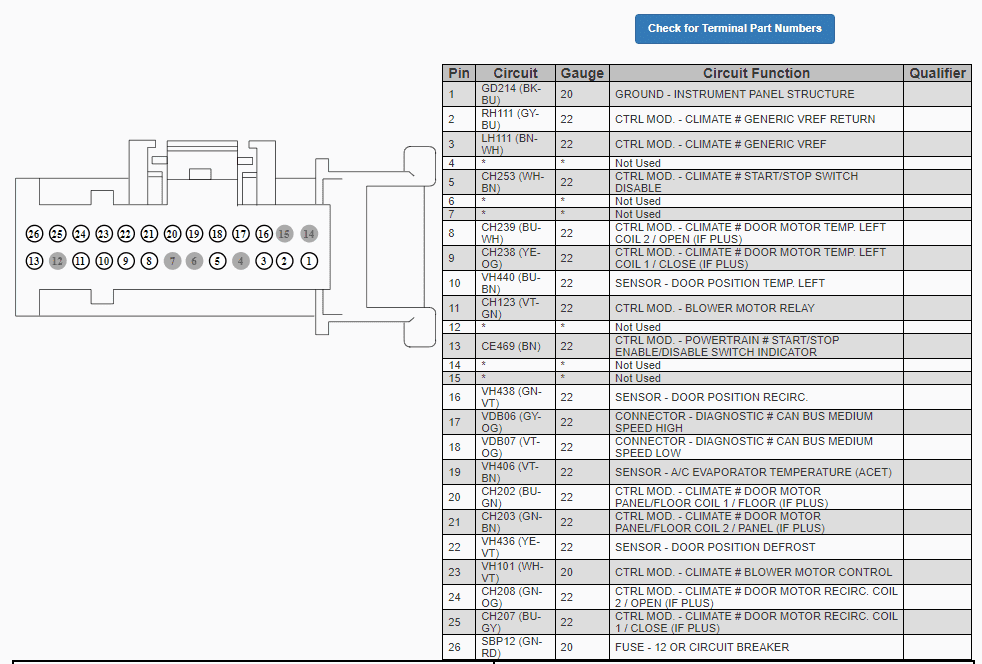Click "SENSOR - DOOR POSITION RECIRC." text
The height and width of the screenshot is (664, 982).
pyautogui.click(x=711, y=397)
